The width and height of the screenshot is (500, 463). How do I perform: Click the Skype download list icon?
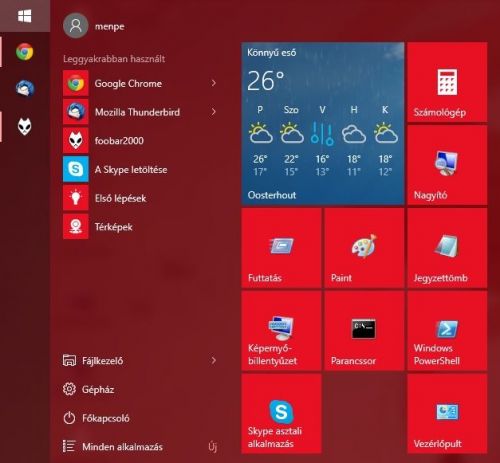point(76,169)
